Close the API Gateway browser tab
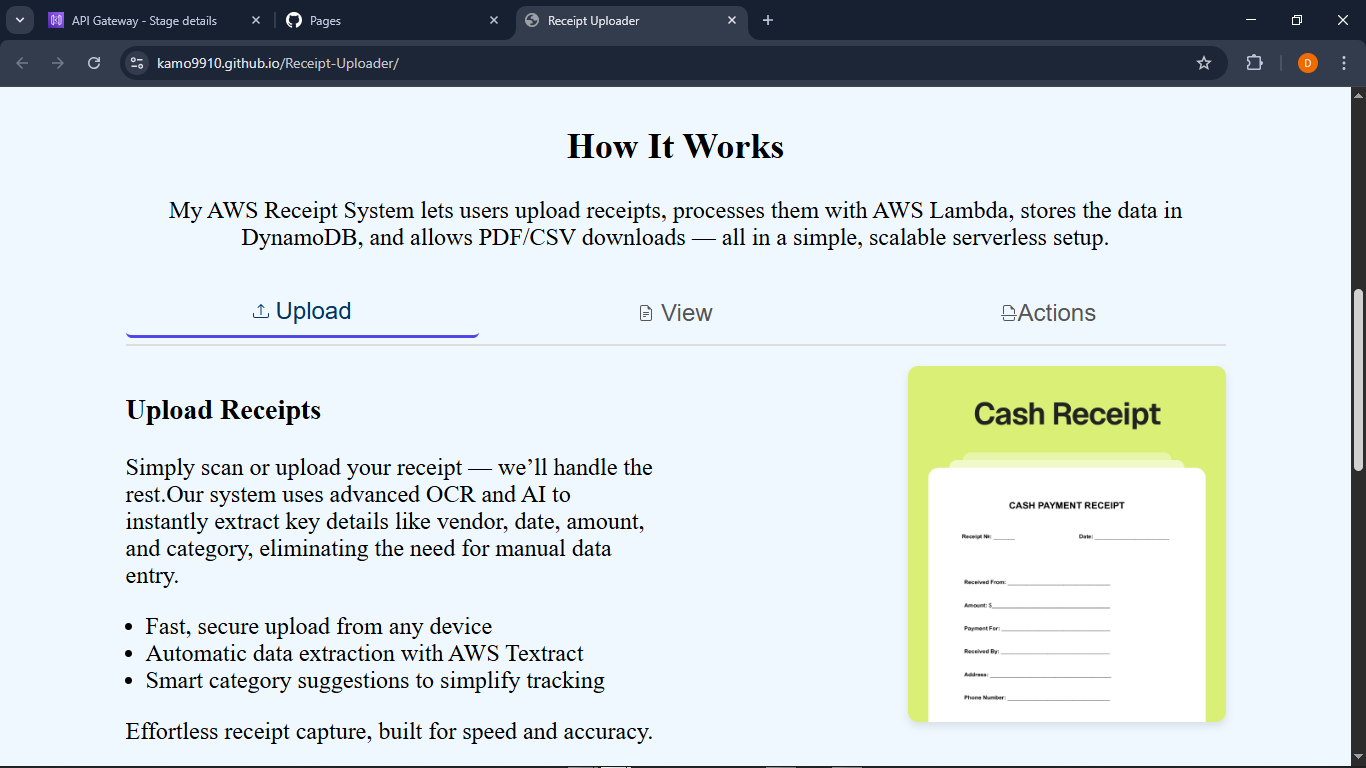This screenshot has height=768, width=1366. (256, 20)
